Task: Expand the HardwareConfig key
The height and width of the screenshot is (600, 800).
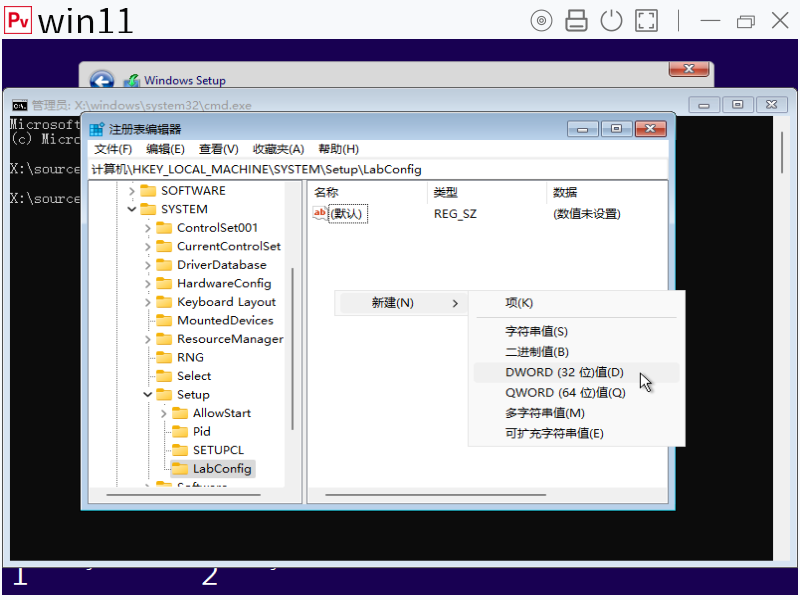Action: click(x=147, y=284)
